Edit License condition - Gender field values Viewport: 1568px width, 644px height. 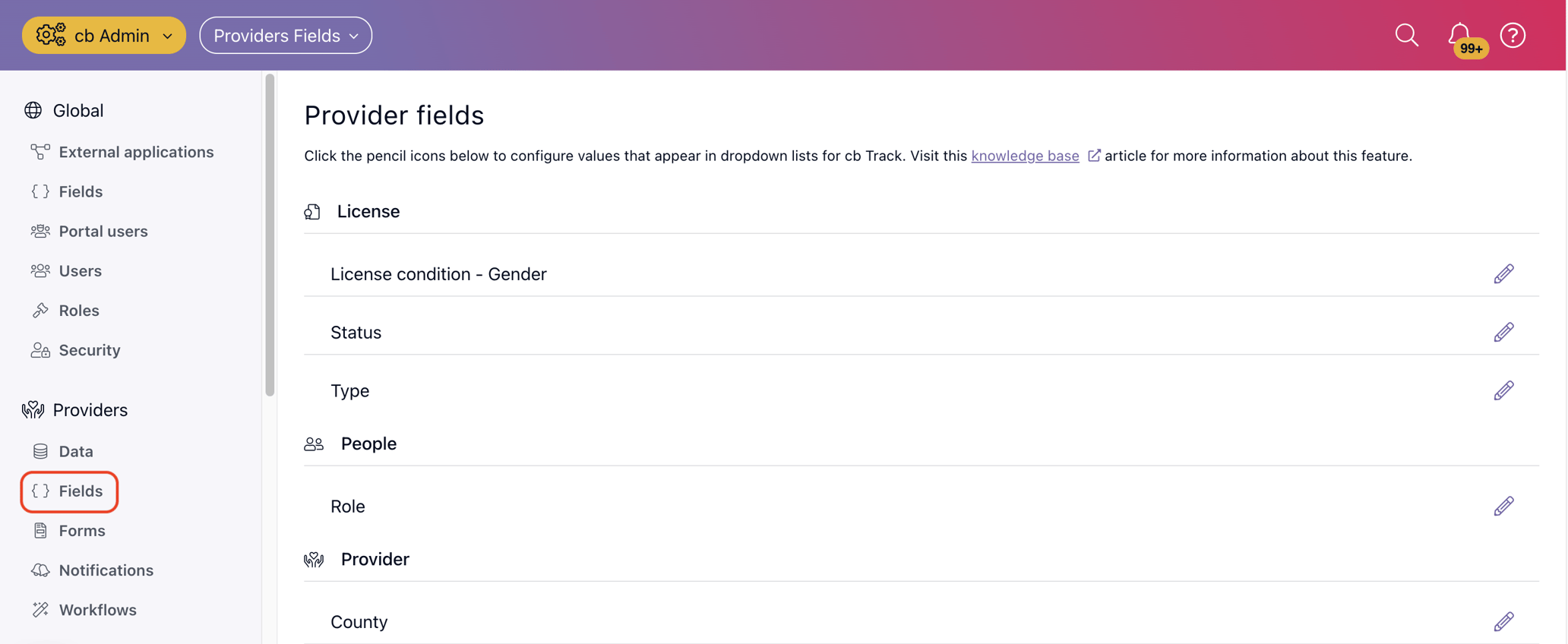click(1503, 274)
